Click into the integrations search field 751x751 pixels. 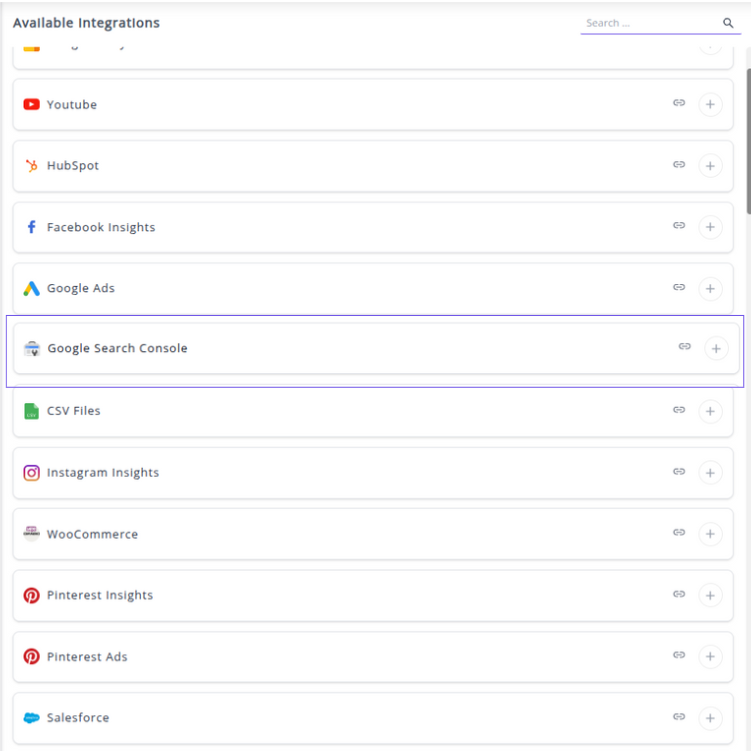(650, 23)
